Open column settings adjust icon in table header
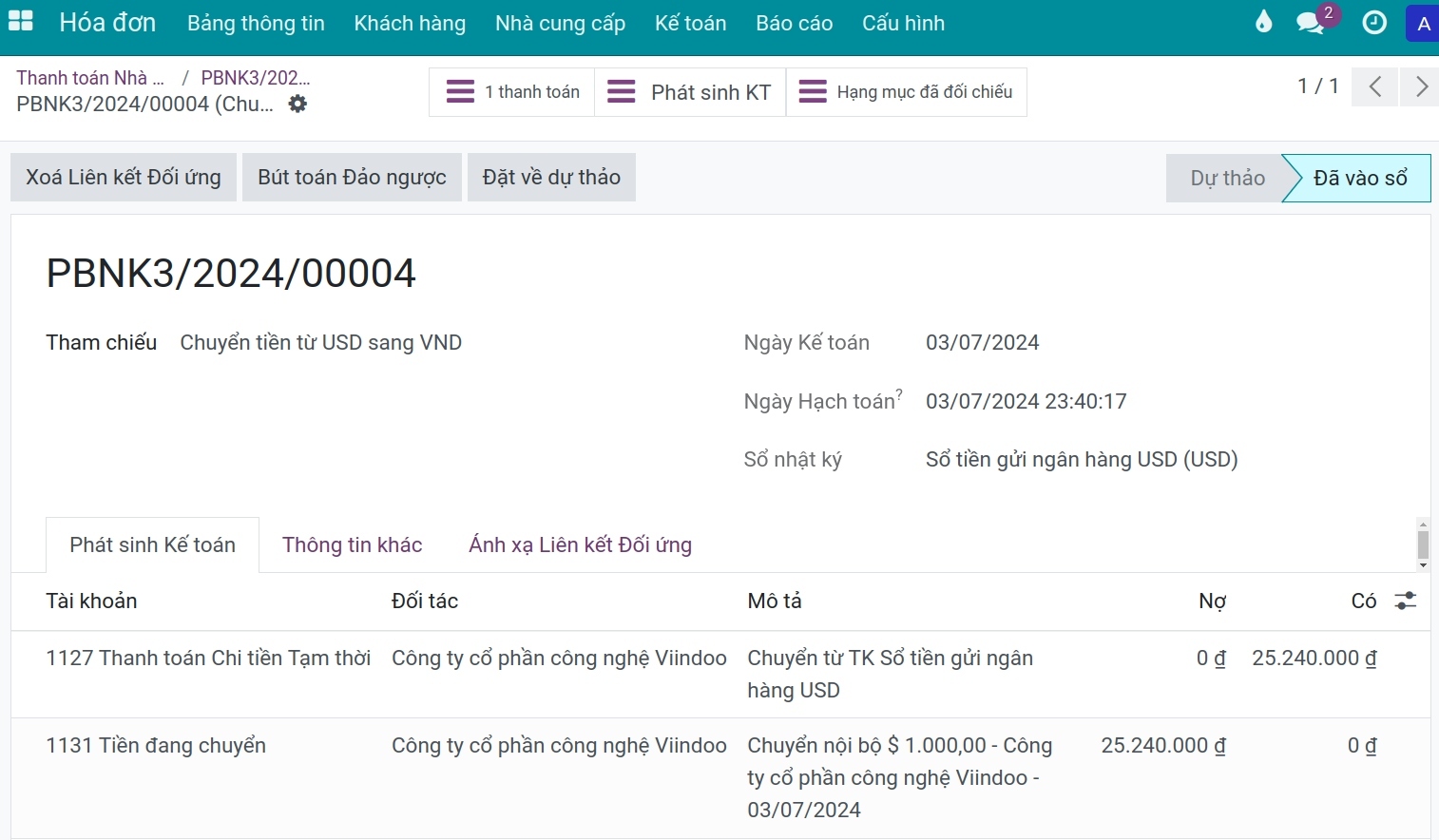1439x840 pixels. [1405, 601]
